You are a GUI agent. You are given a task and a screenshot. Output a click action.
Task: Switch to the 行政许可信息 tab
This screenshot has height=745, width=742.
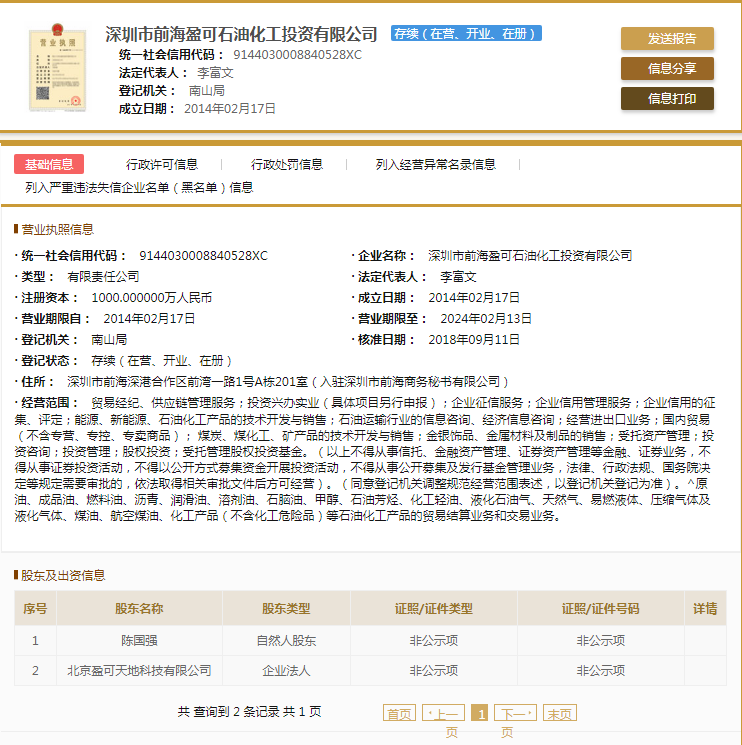click(162, 164)
